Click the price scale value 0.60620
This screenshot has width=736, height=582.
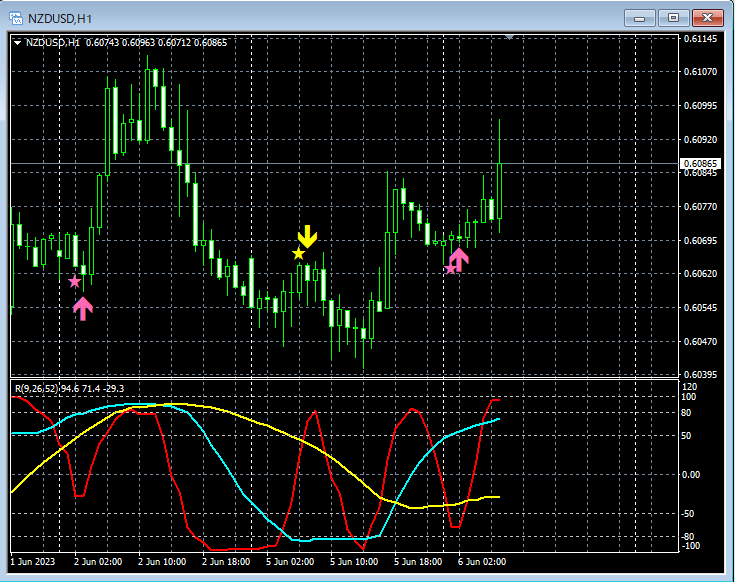coord(700,274)
